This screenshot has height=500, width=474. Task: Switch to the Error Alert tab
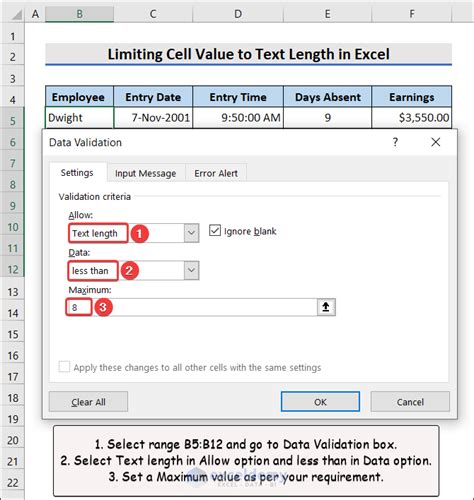(x=216, y=173)
